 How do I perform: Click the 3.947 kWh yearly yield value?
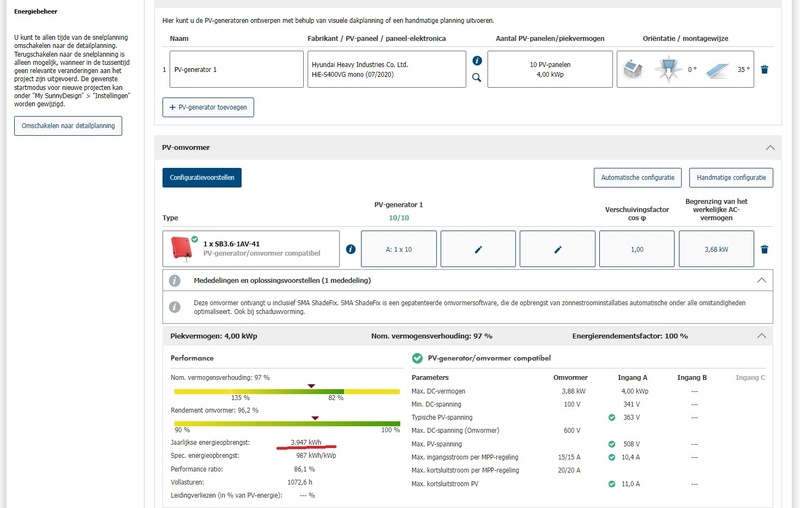coord(306,443)
